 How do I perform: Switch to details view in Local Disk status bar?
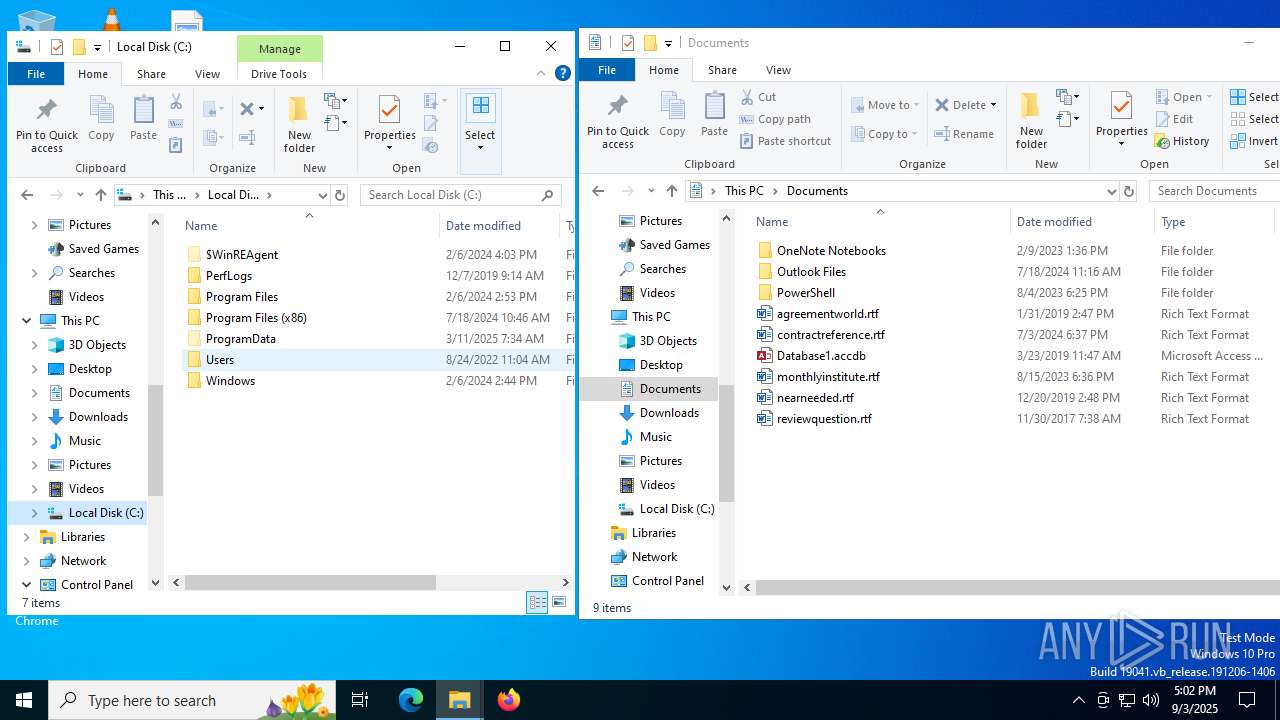pos(537,602)
